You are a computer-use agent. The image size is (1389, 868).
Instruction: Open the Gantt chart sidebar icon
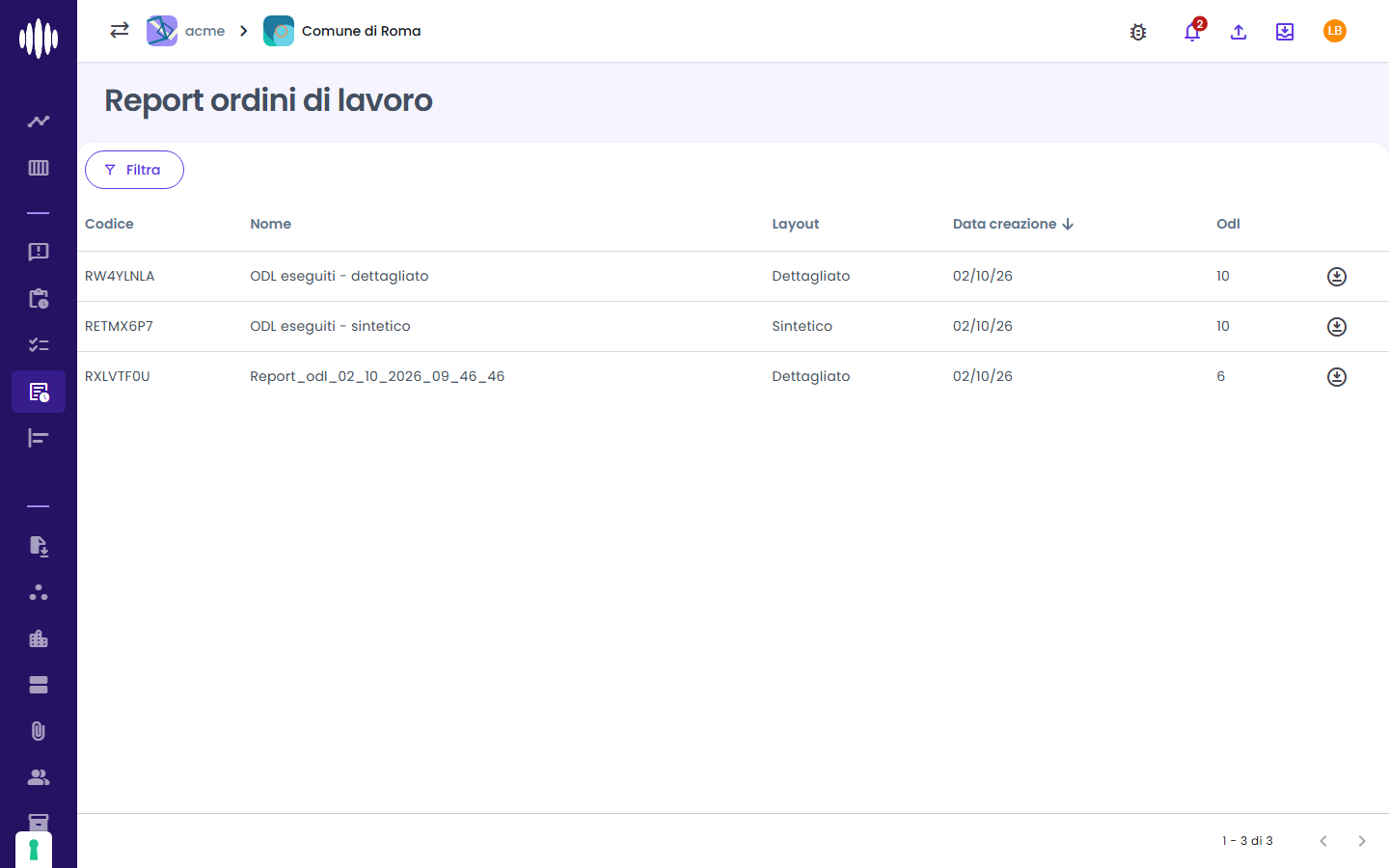(x=39, y=438)
